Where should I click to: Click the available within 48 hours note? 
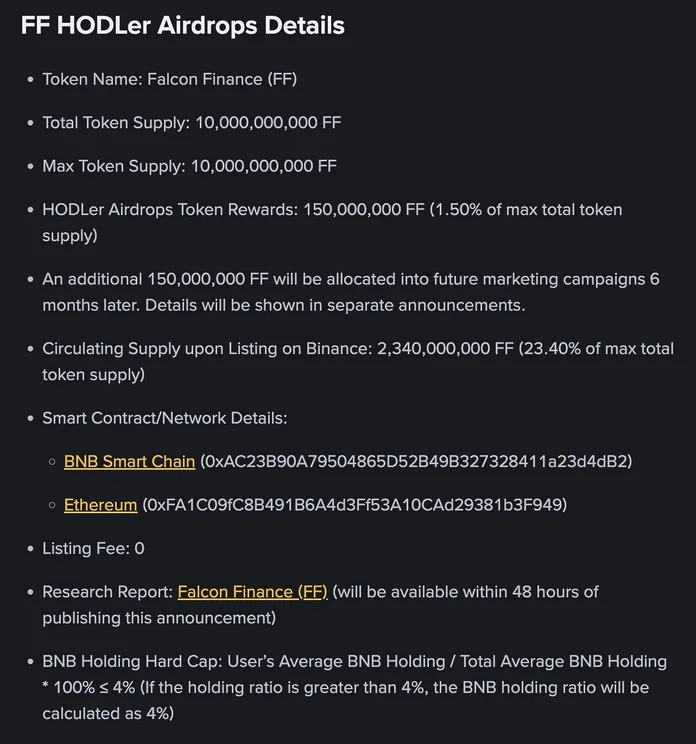click(x=465, y=592)
